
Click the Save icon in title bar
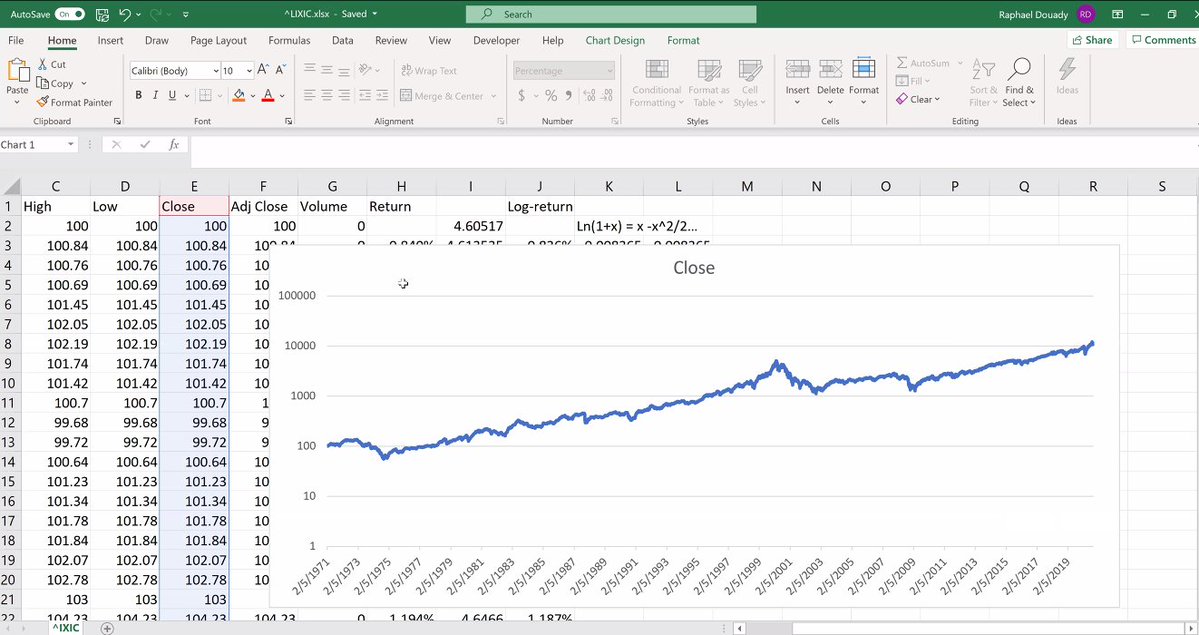tap(102, 14)
